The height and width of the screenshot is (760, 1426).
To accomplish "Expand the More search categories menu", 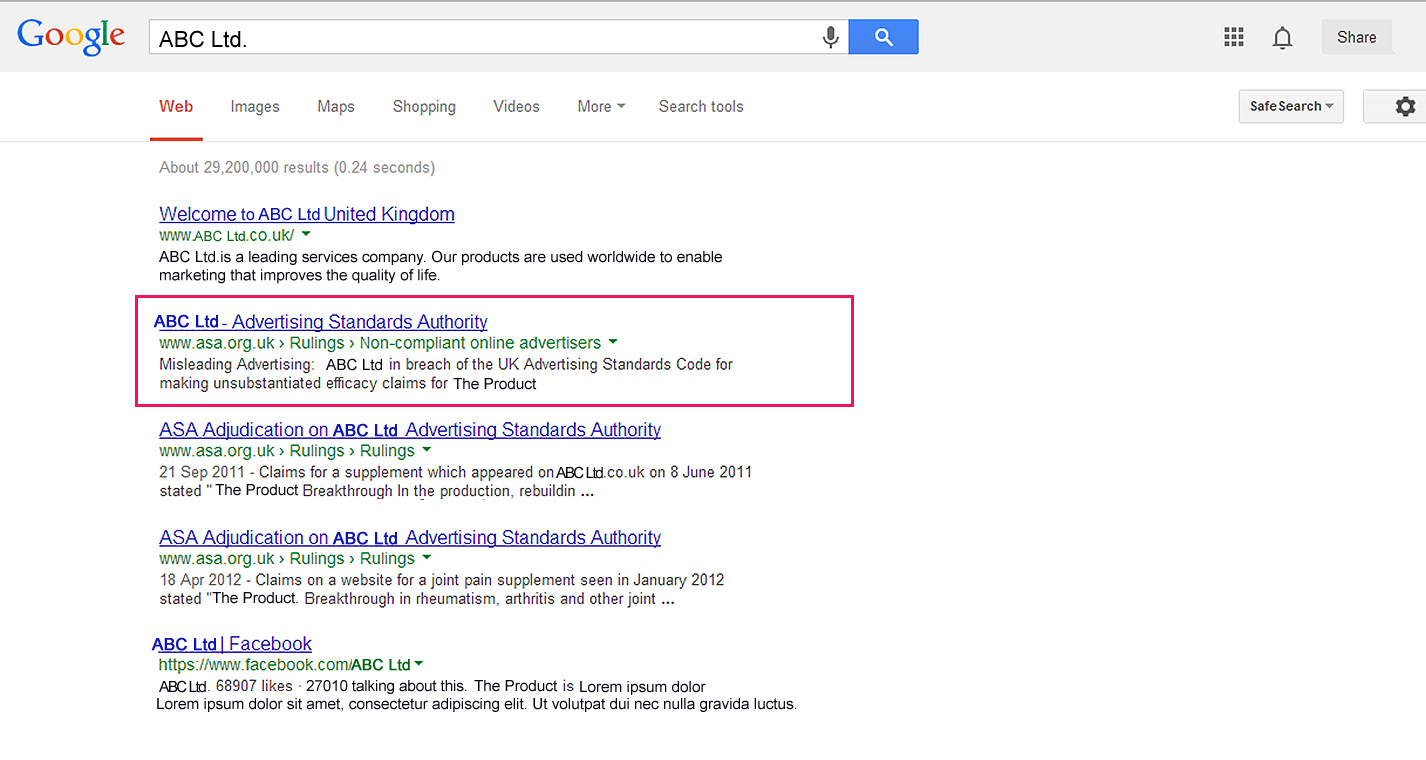I will pyautogui.click(x=601, y=107).
